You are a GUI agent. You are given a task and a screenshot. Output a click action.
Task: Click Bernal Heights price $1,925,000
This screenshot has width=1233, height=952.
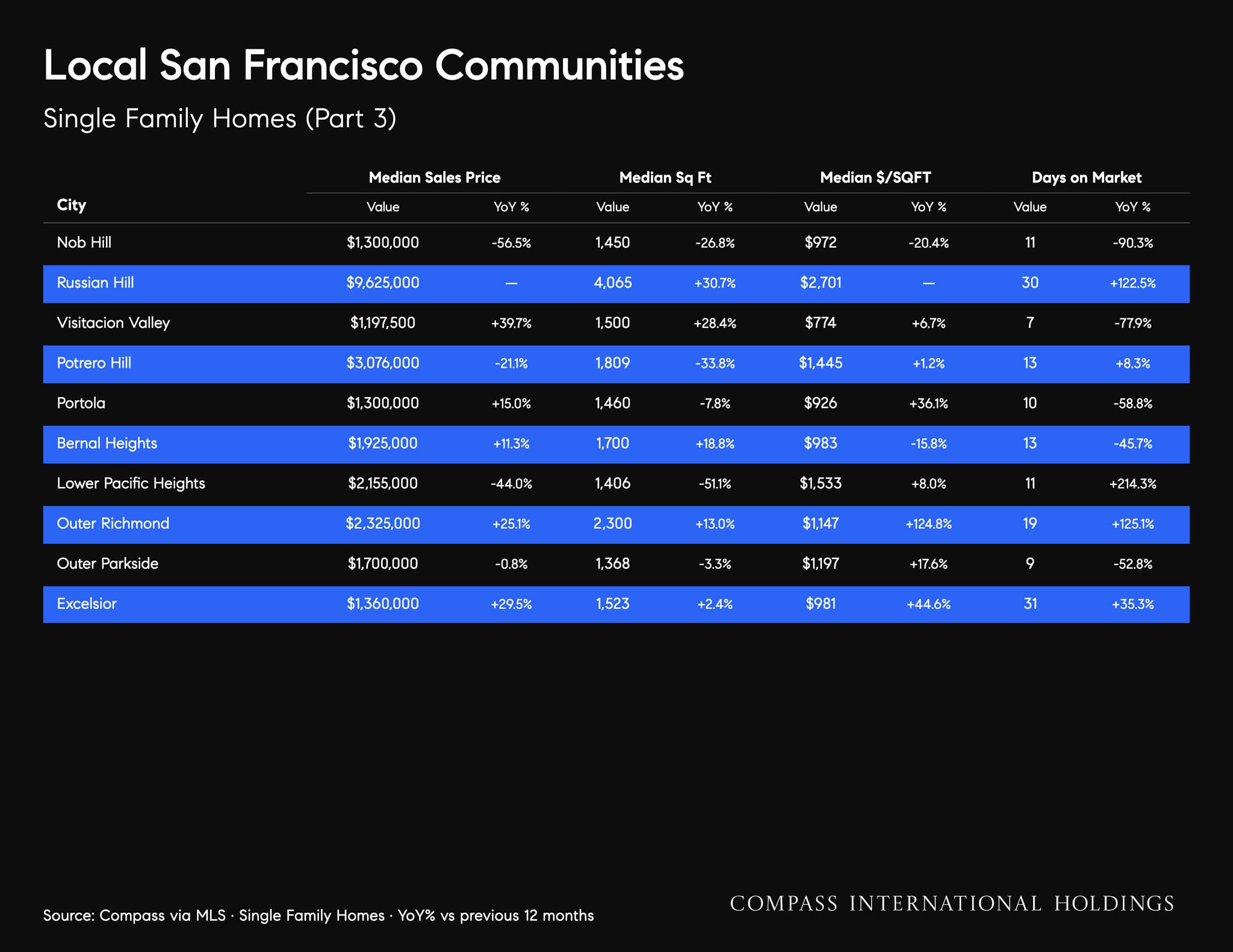click(x=383, y=444)
